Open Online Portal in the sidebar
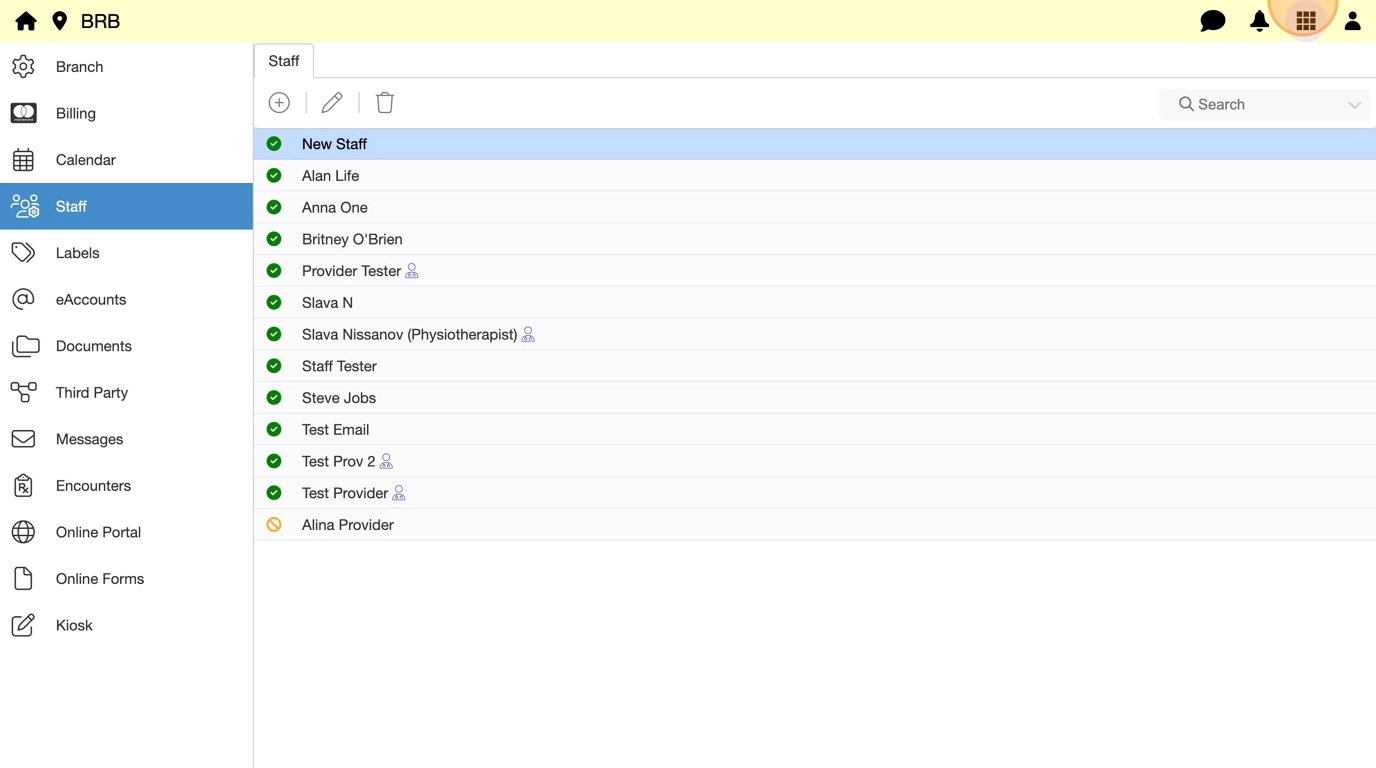This screenshot has height=768, width=1376. coord(98,532)
